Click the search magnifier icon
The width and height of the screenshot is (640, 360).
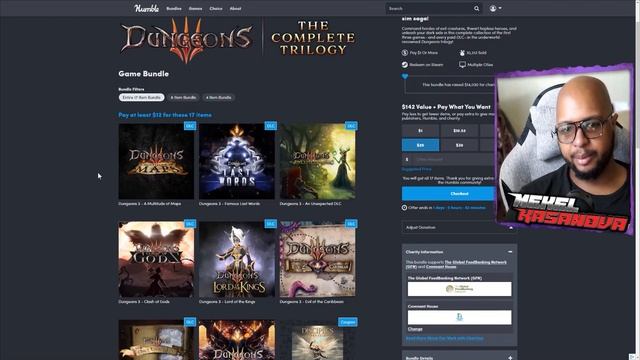pyautogui.click(x=477, y=9)
